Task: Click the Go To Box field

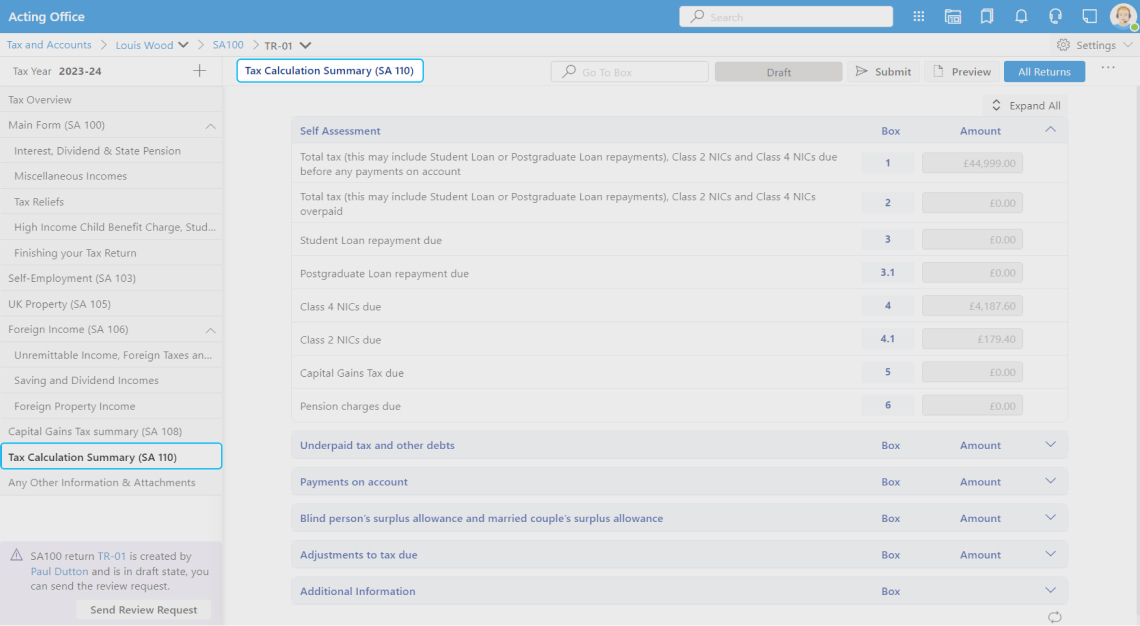Action: pos(630,72)
